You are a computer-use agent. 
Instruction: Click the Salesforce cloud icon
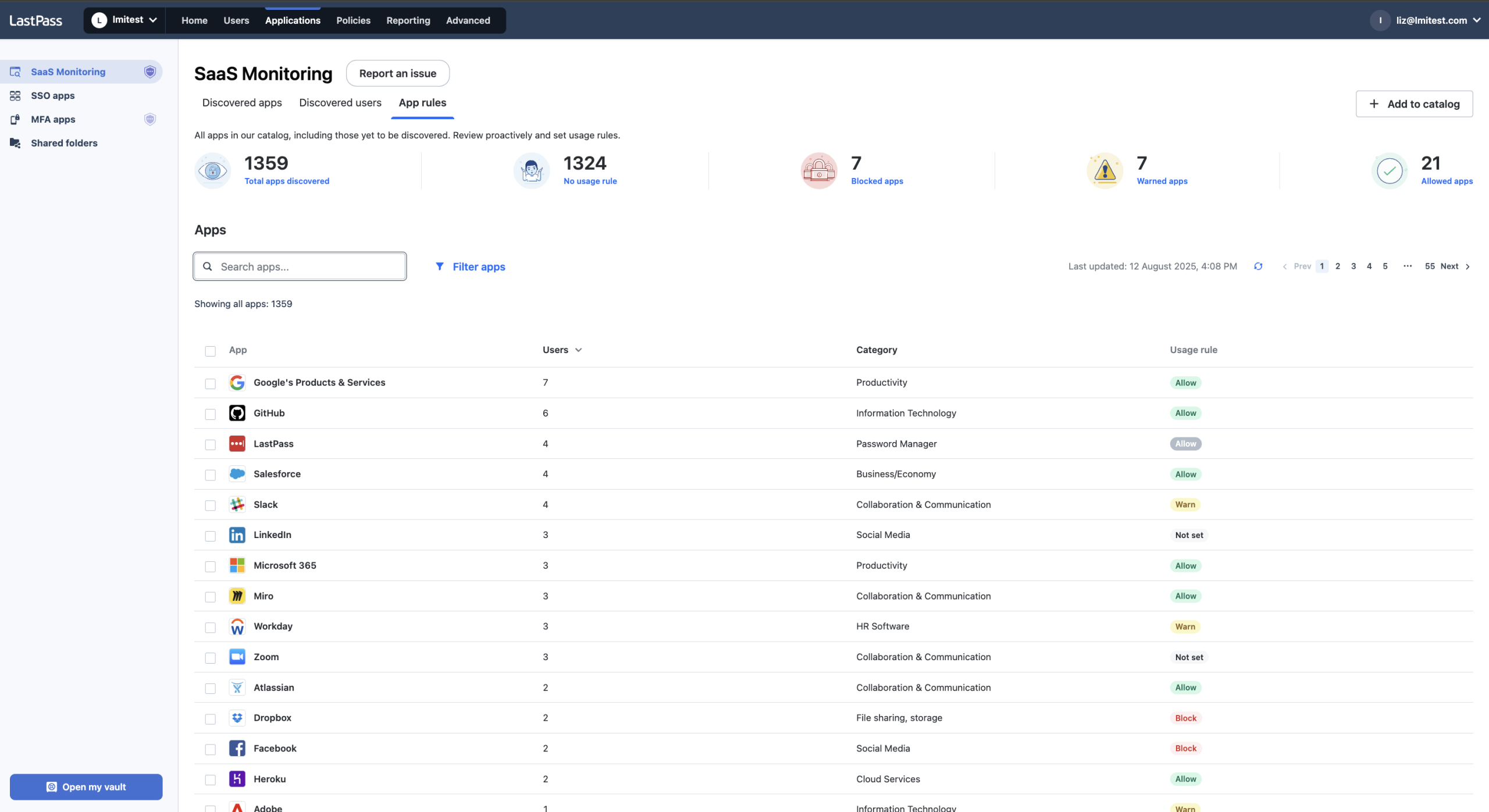pyautogui.click(x=237, y=474)
